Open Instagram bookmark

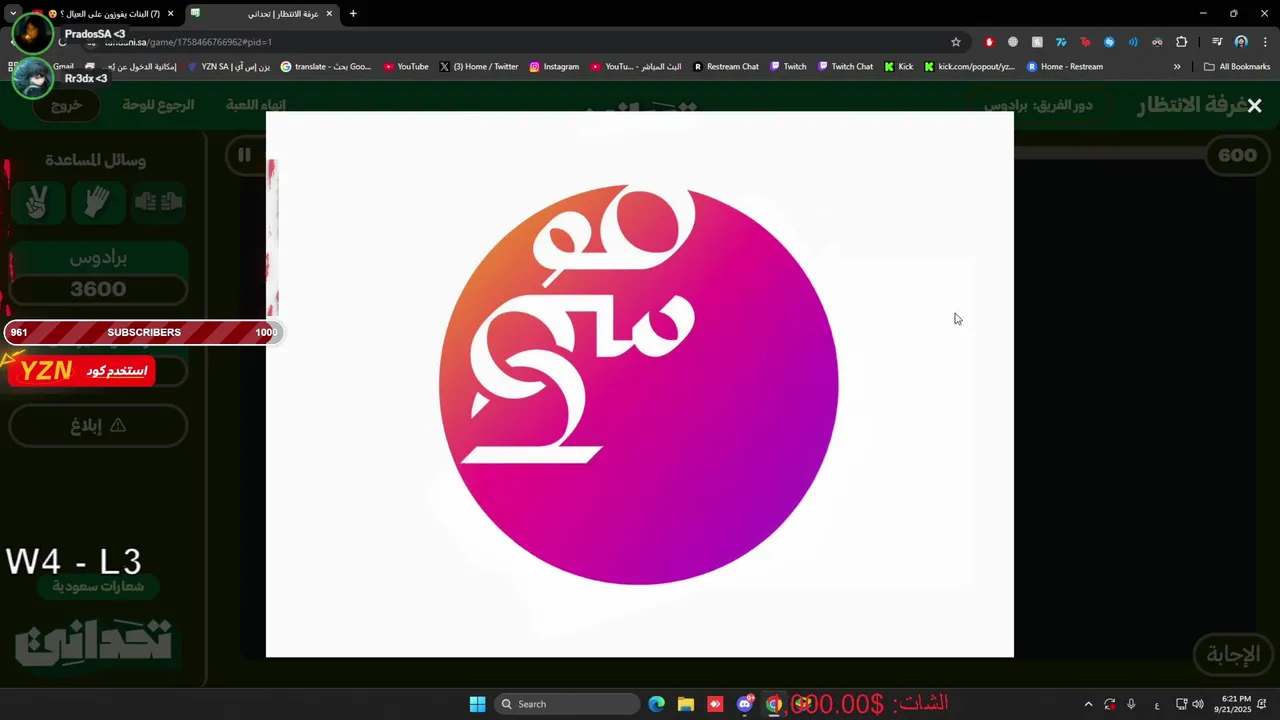554,67
